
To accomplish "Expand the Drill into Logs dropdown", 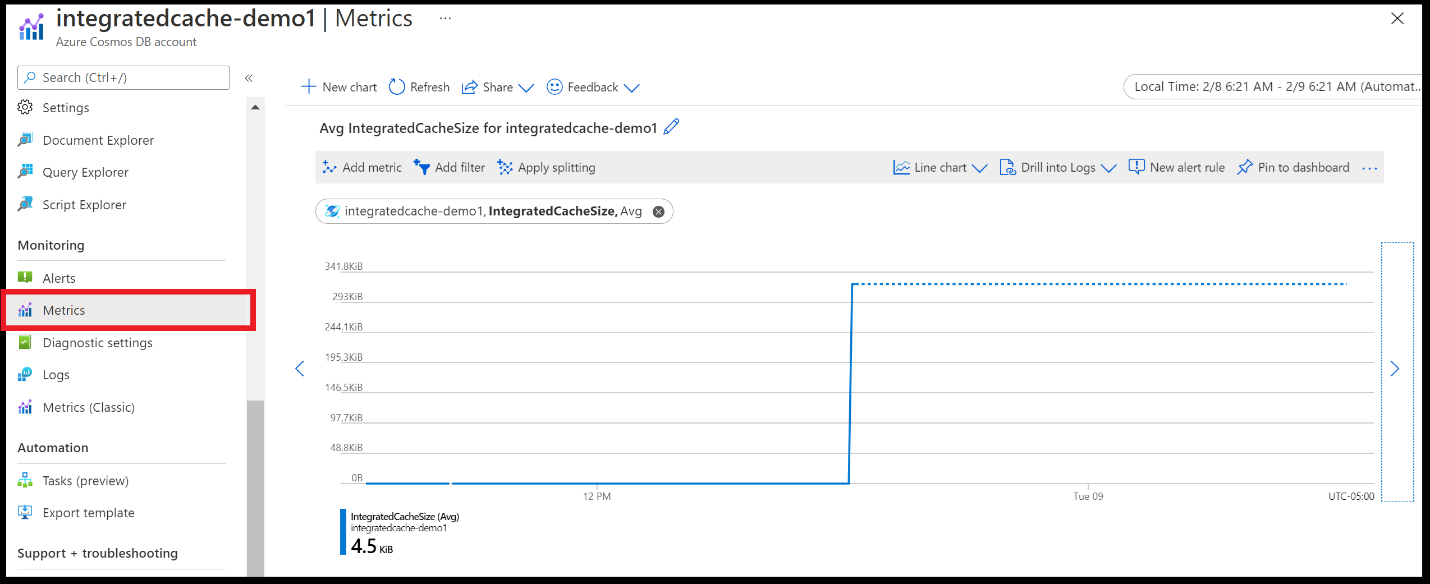I will pos(1056,167).
